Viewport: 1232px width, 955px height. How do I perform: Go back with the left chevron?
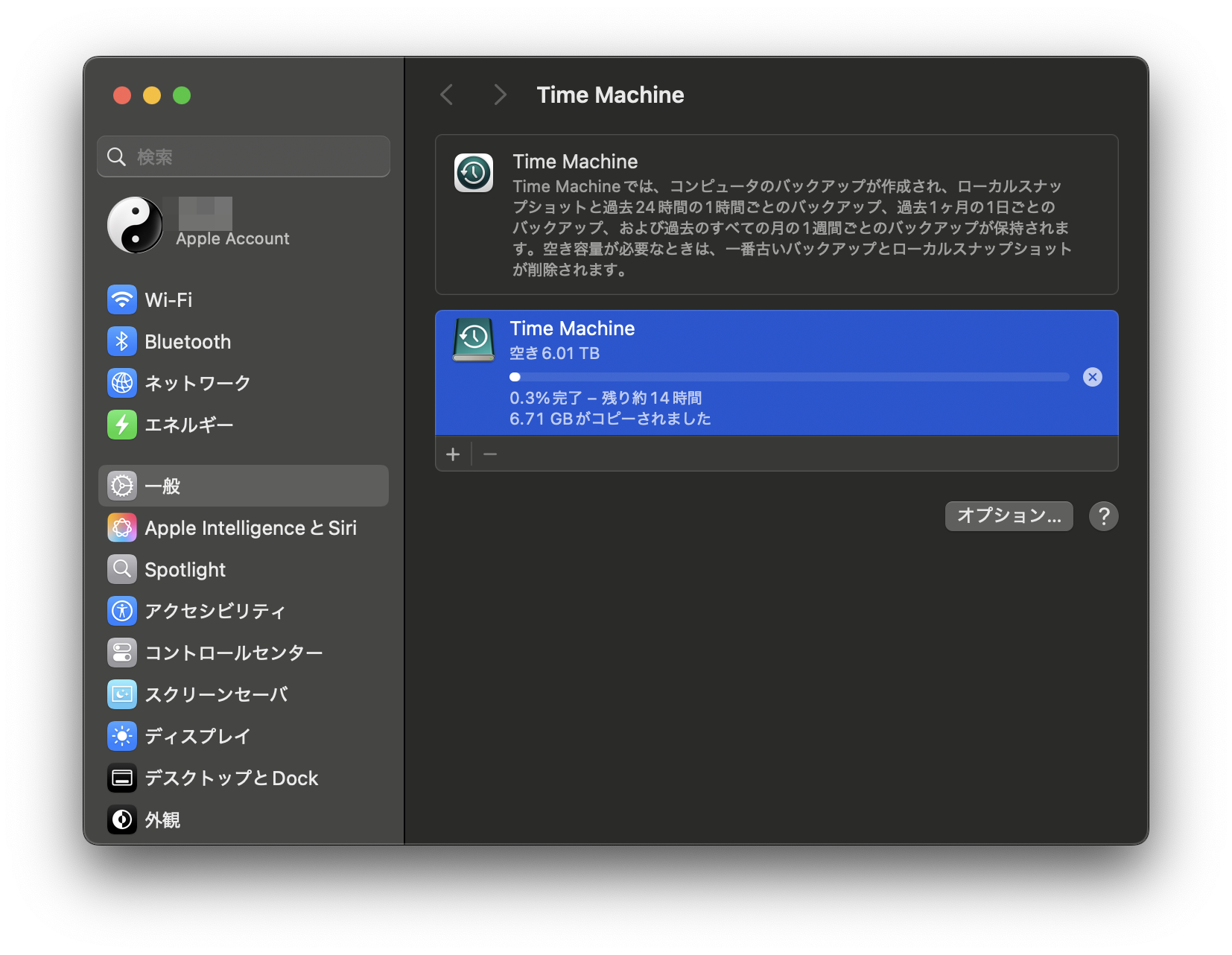447,95
